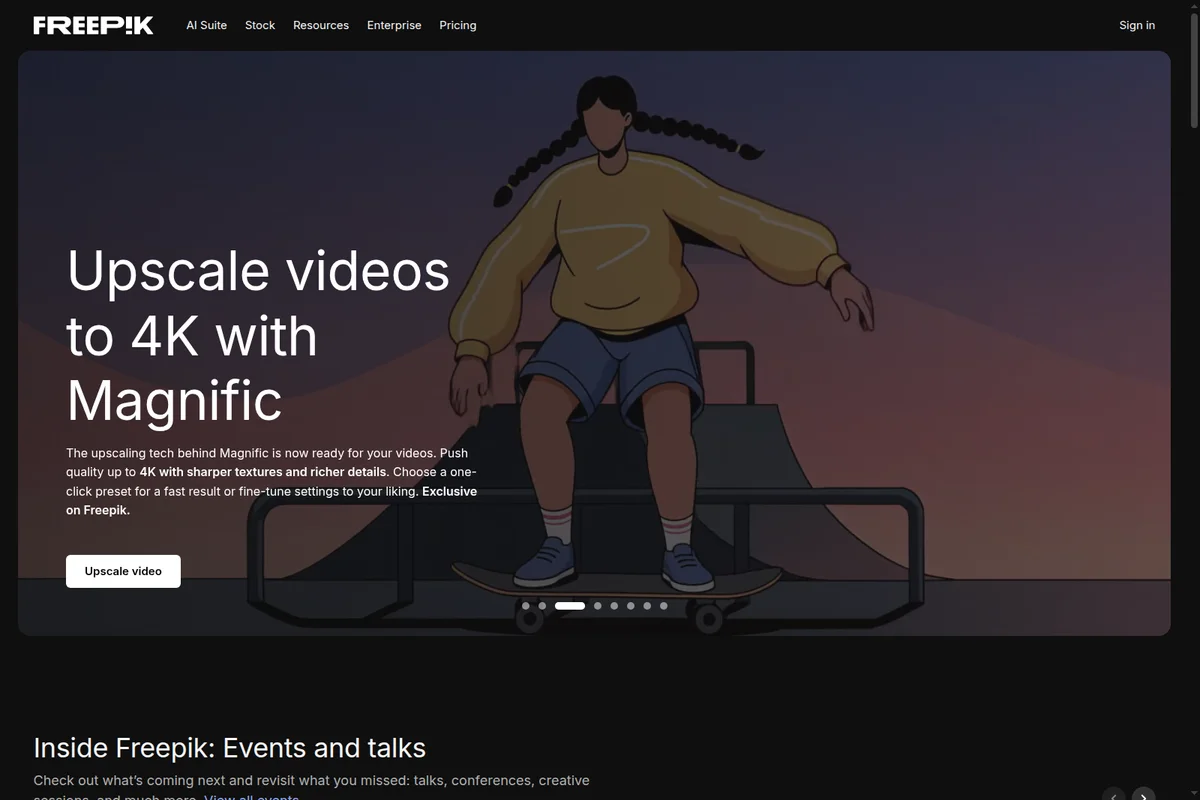Click the Sign in link
1200x800 pixels.
coord(1136,25)
